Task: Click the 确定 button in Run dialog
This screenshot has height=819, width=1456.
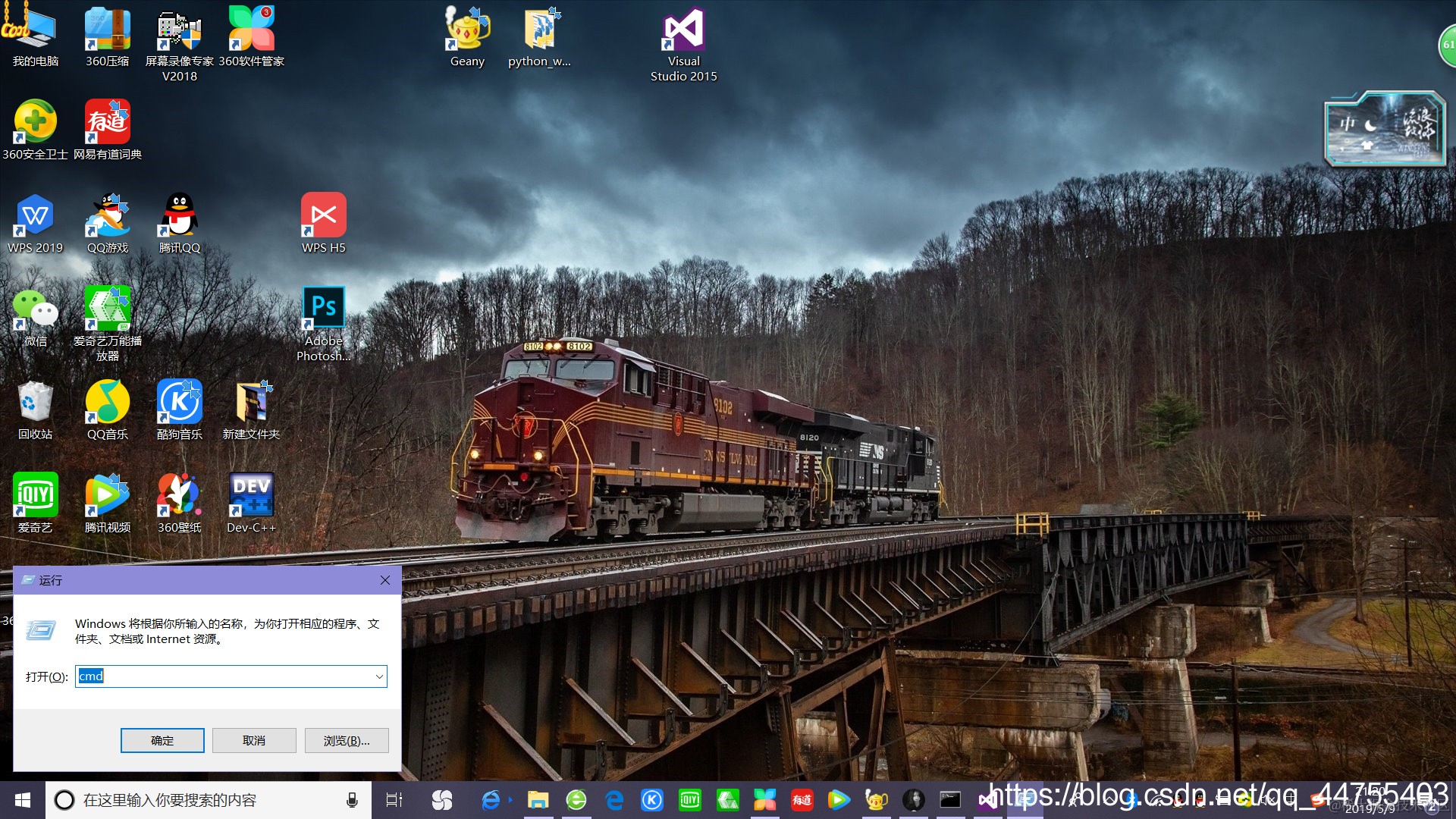Action: pos(162,740)
